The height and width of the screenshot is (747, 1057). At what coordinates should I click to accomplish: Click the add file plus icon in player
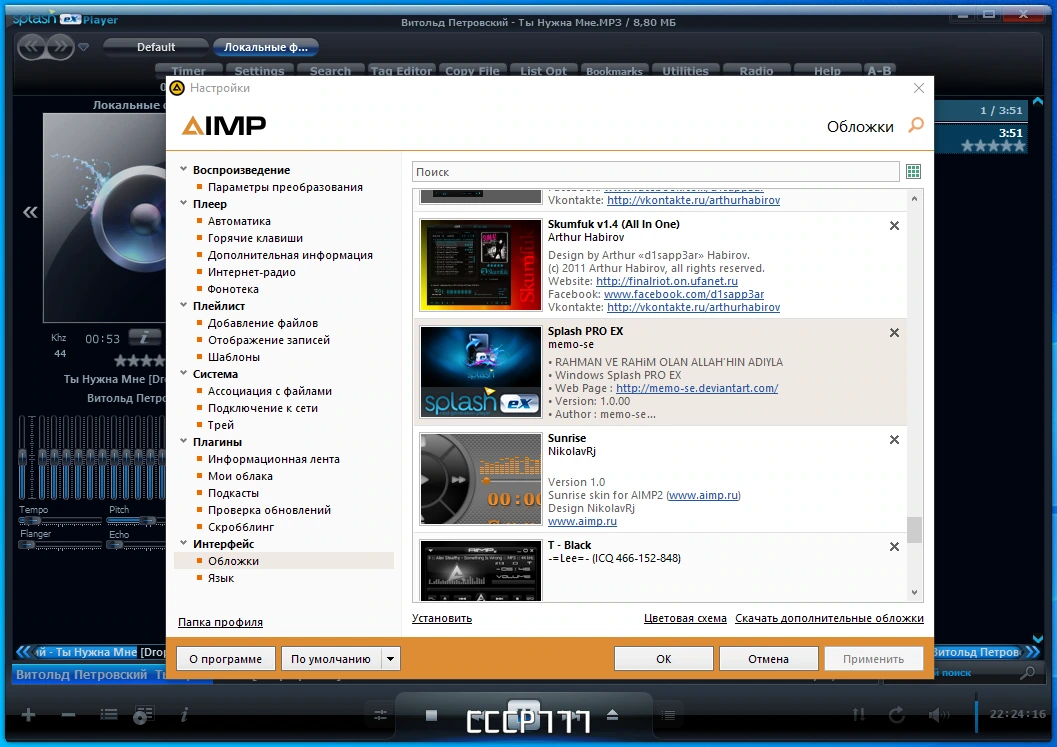(28, 715)
